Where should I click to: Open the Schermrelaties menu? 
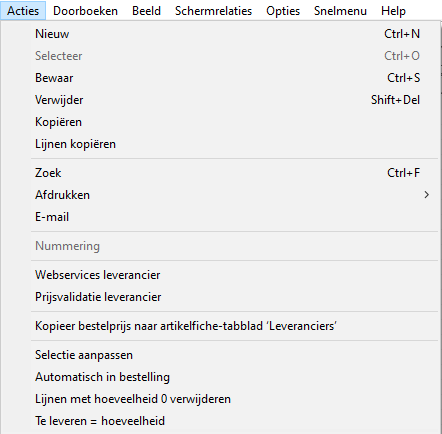click(213, 11)
